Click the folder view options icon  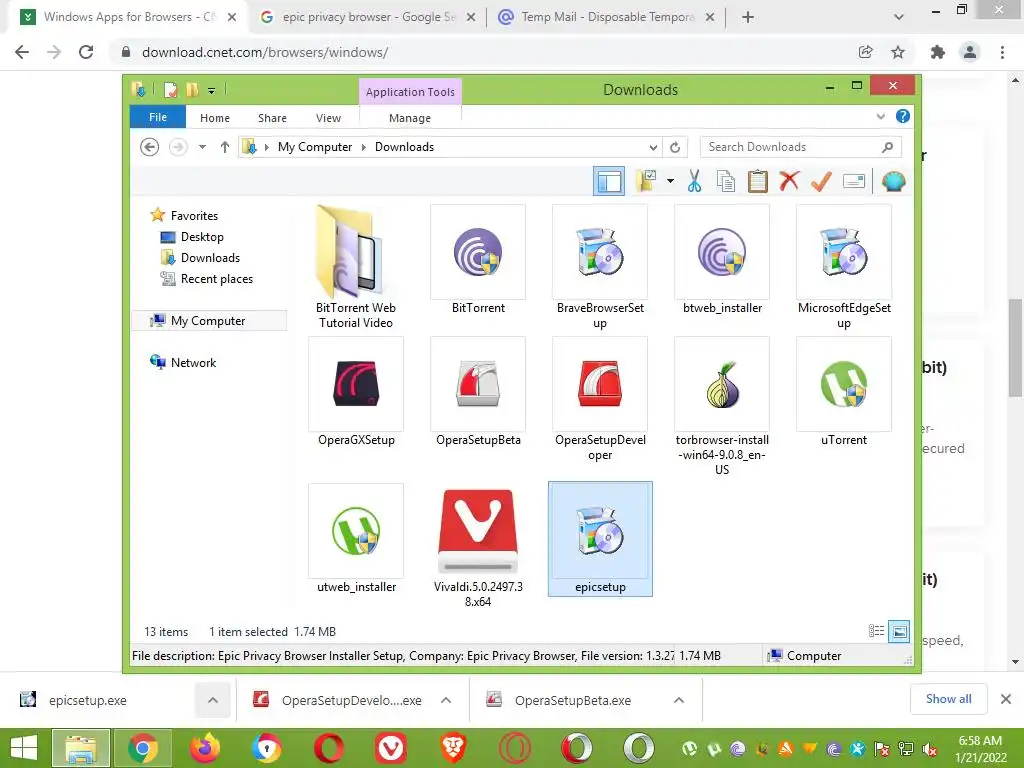point(647,181)
